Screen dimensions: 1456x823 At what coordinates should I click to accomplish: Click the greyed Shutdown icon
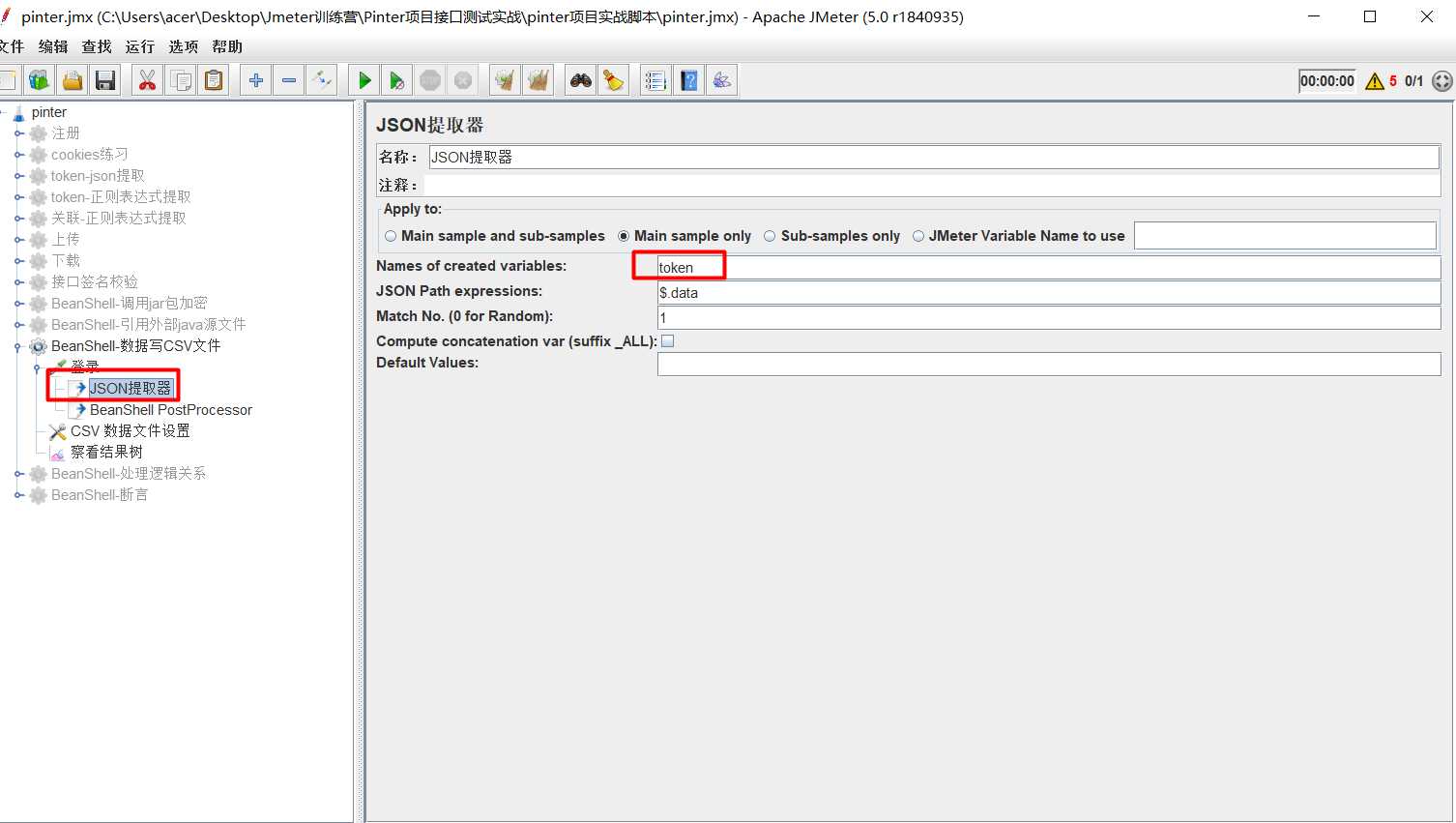(462, 80)
